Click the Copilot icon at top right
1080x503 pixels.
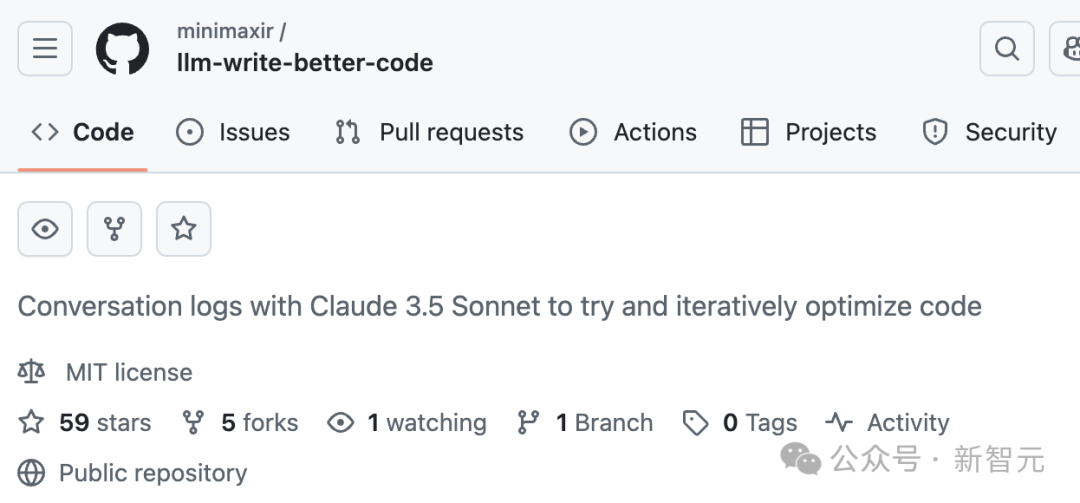click(x=1068, y=48)
